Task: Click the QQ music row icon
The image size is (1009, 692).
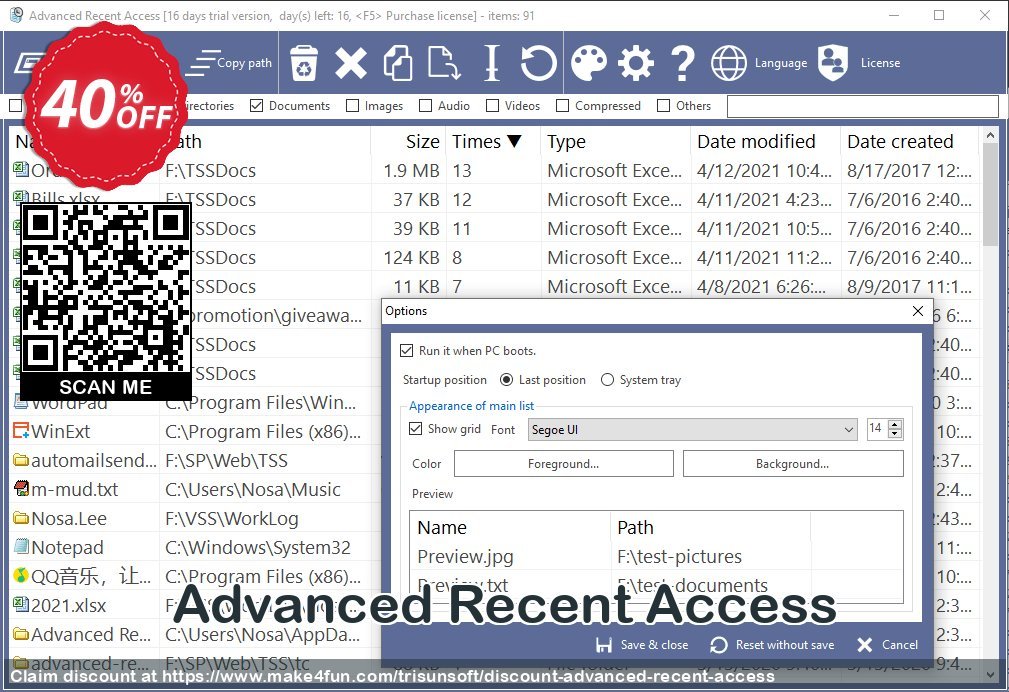Action: coord(21,575)
